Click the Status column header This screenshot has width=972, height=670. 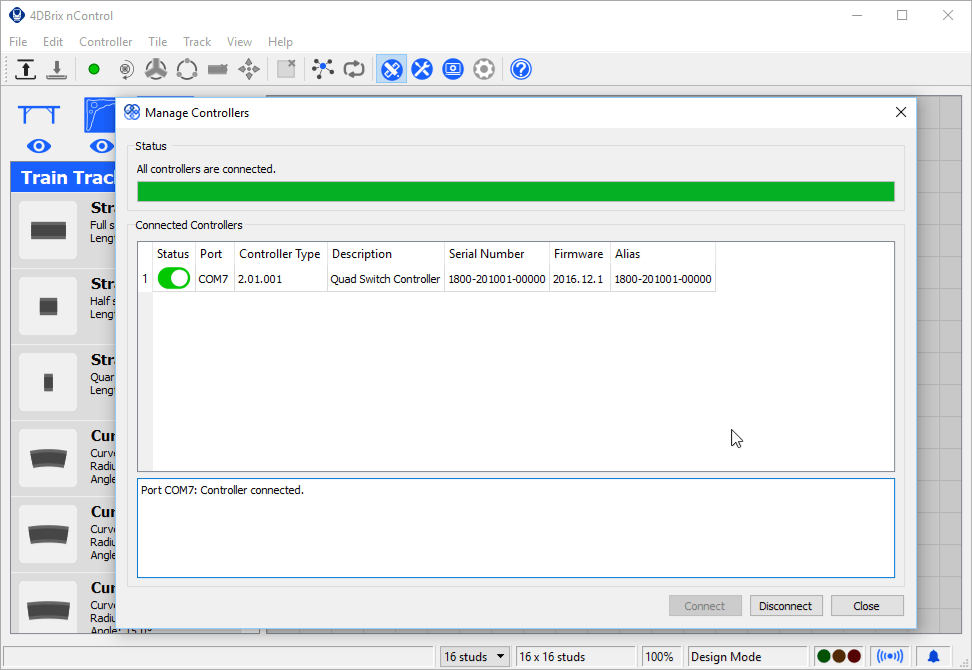(173, 253)
